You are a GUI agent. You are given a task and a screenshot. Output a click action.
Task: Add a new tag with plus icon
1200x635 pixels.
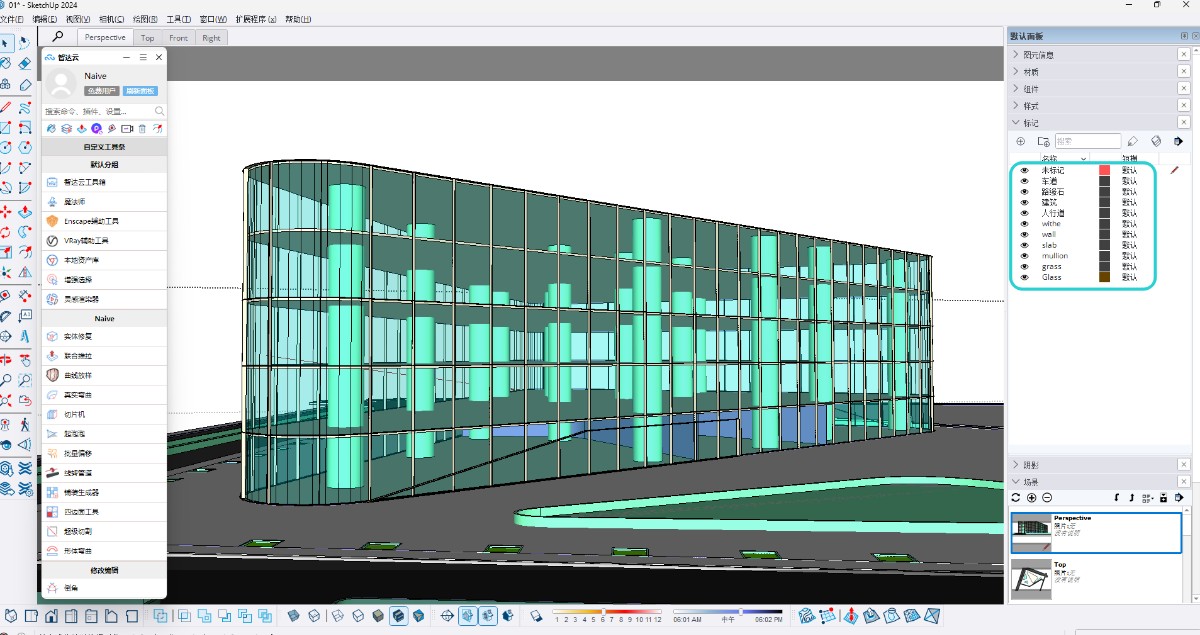[x=1021, y=141]
